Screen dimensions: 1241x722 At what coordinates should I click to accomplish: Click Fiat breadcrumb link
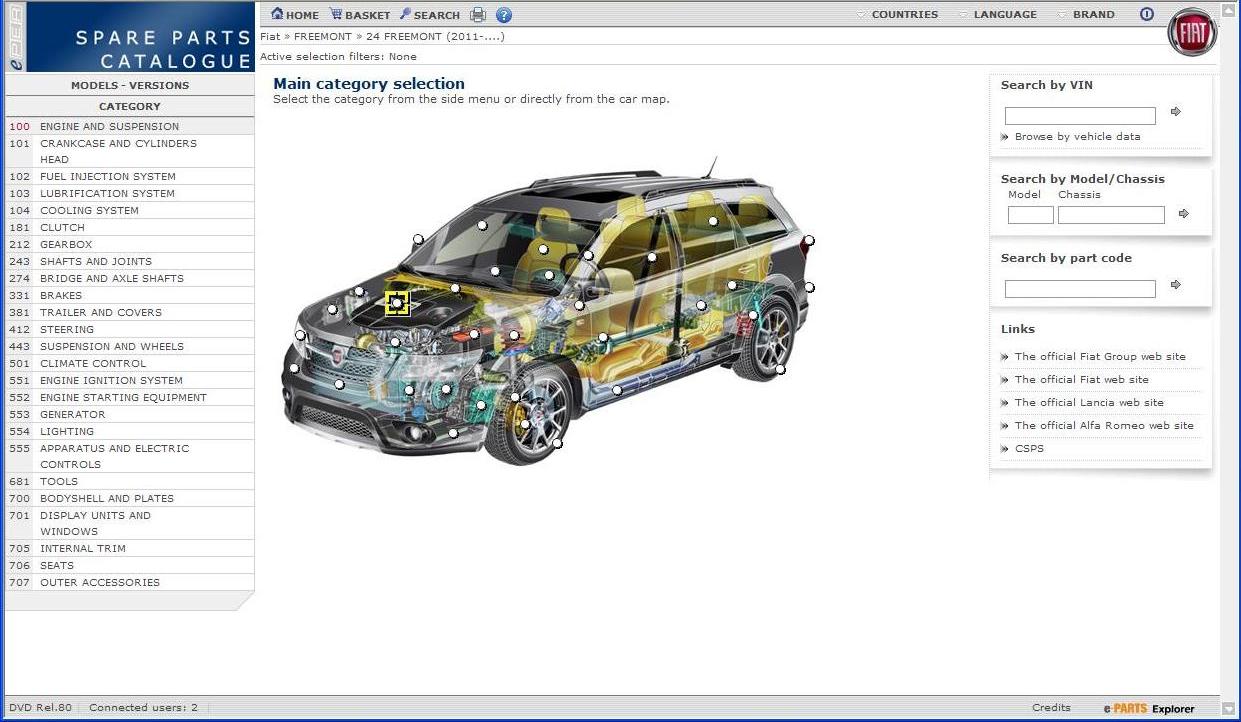click(270, 37)
